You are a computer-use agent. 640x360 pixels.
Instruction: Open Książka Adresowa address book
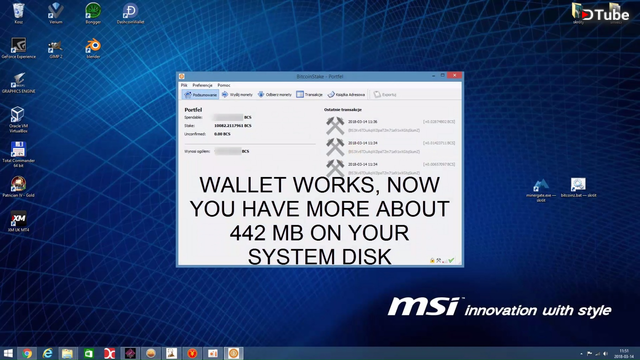coord(347,95)
